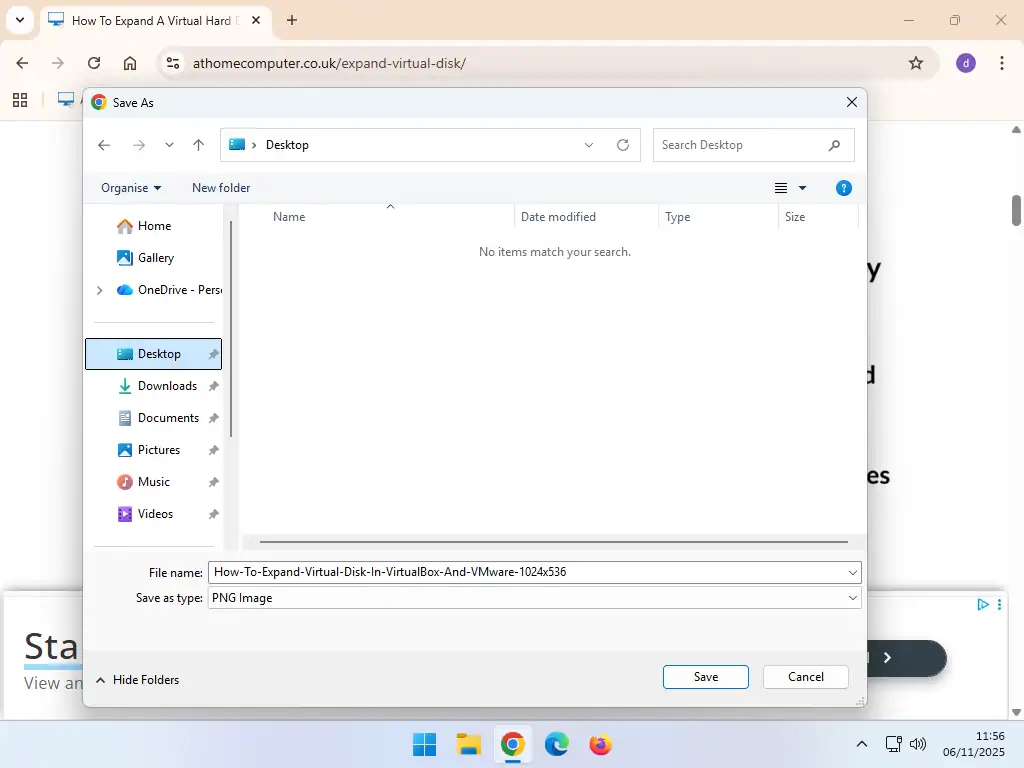Click the Save button
This screenshot has width=1024, height=768.
[x=705, y=676]
